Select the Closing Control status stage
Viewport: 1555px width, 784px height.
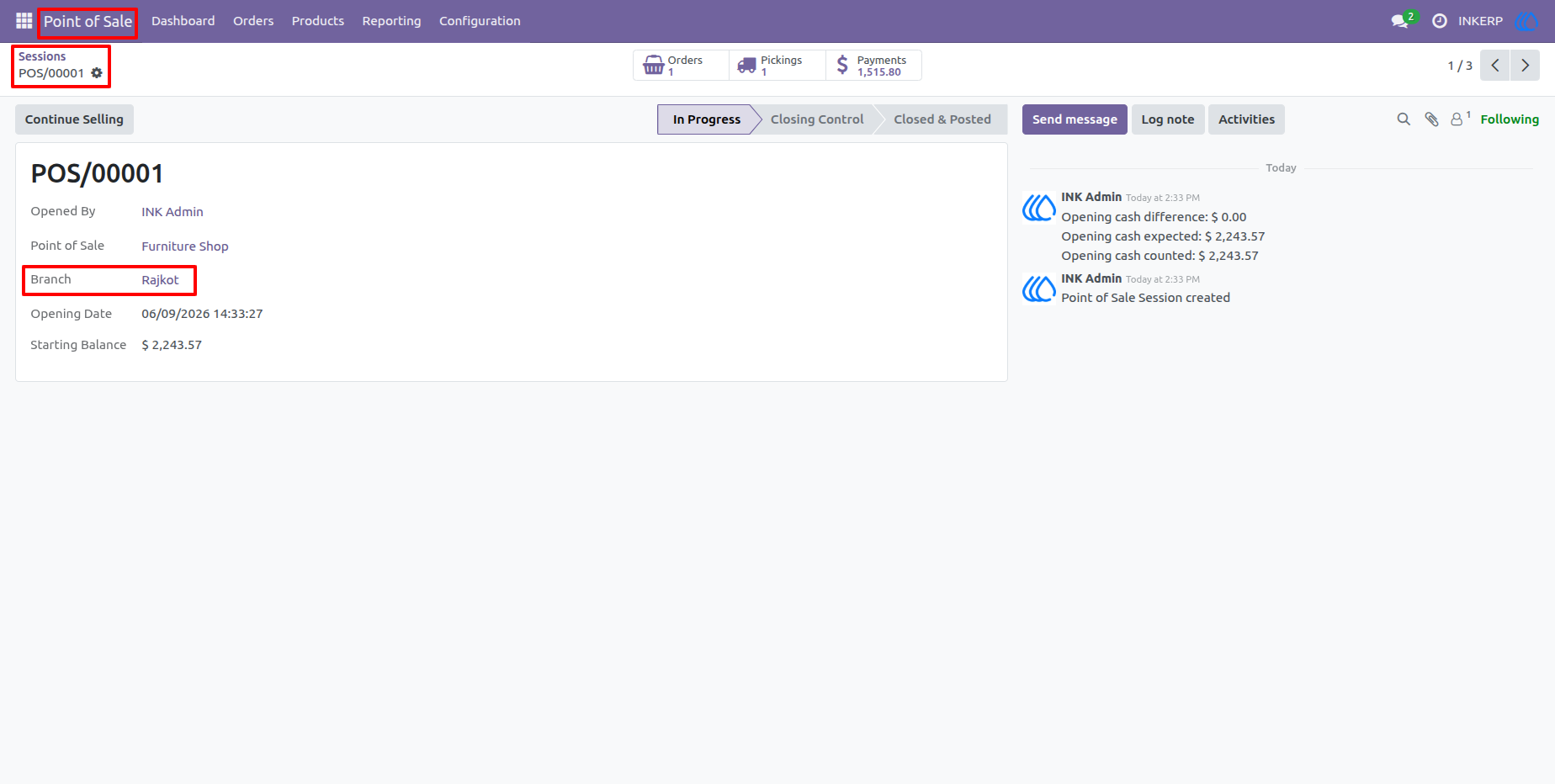coord(817,119)
